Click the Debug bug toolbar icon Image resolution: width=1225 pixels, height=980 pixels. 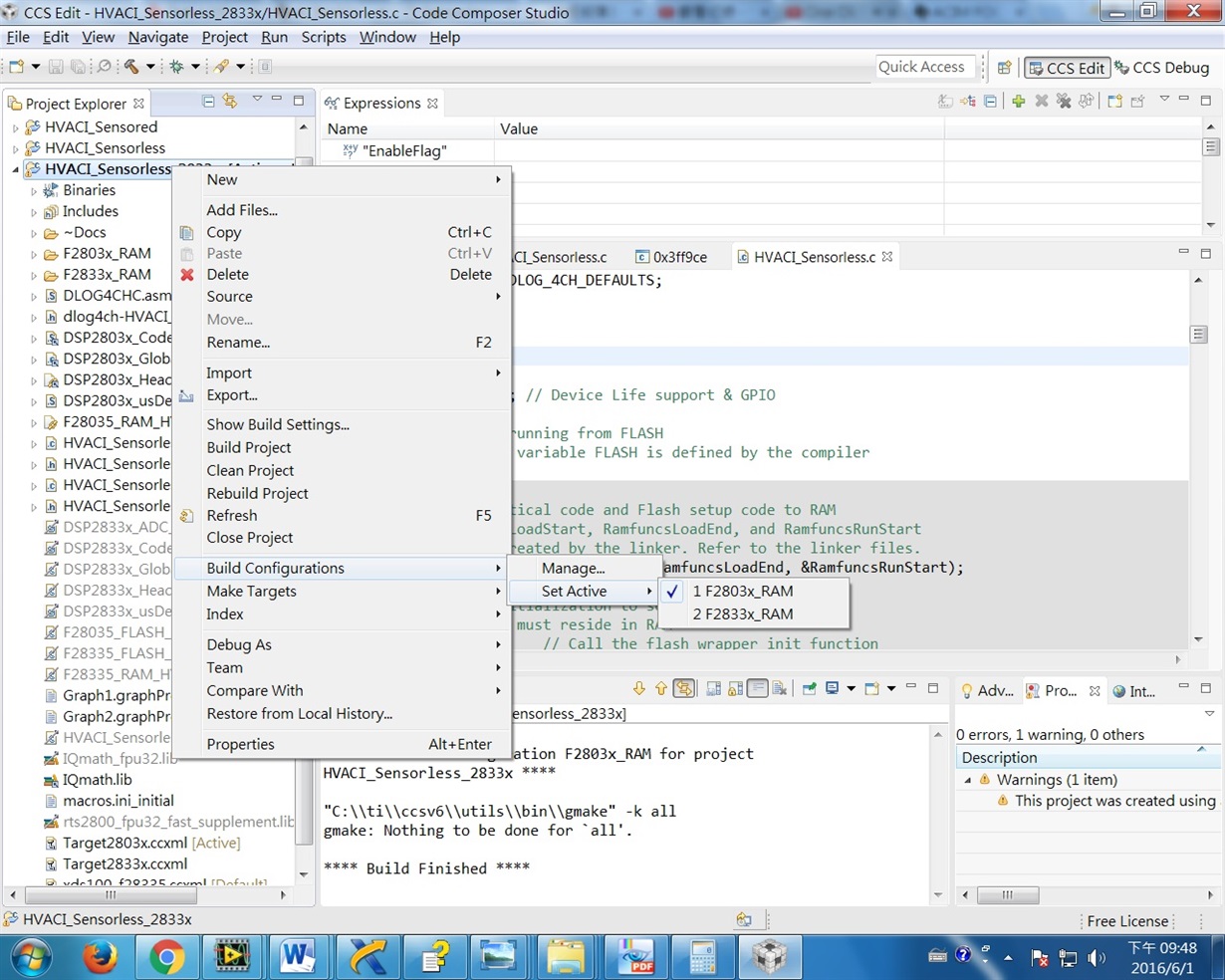click(x=176, y=67)
